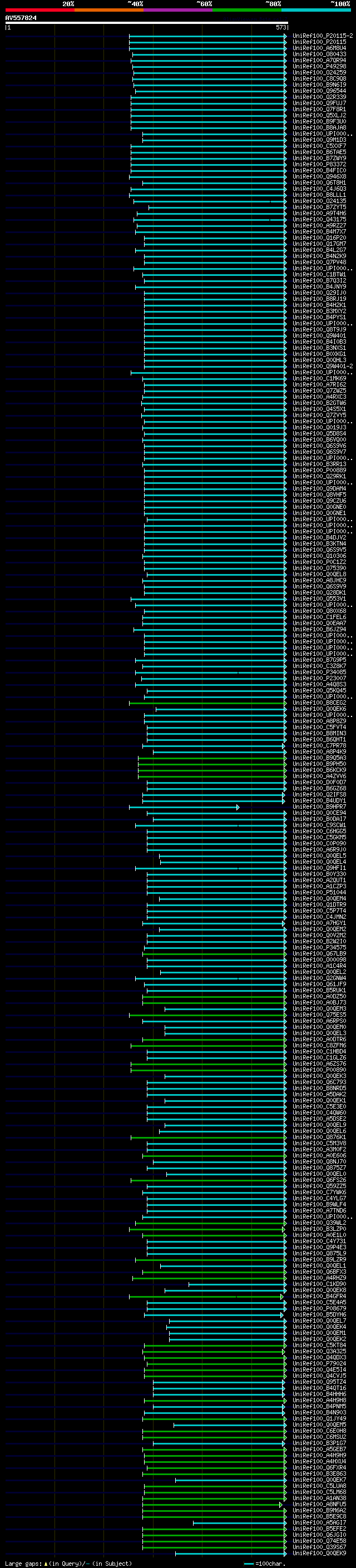This screenshot has height=1568, width=356.
Task: Select the UniRef100_C5FVT4 label
Action: pyautogui.click(x=319, y=728)
